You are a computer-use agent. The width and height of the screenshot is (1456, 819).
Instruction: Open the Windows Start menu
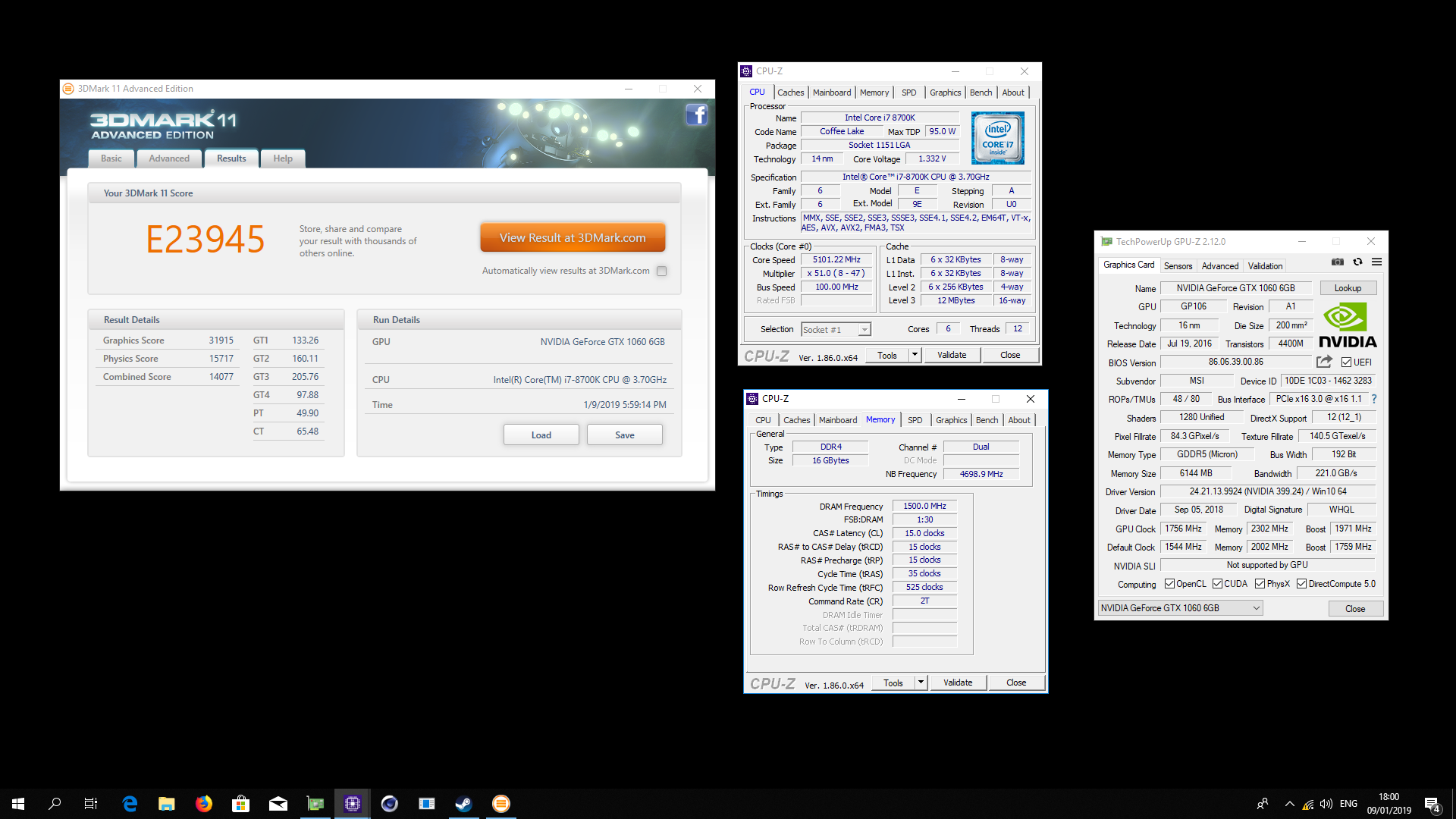pyautogui.click(x=18, y=804)
